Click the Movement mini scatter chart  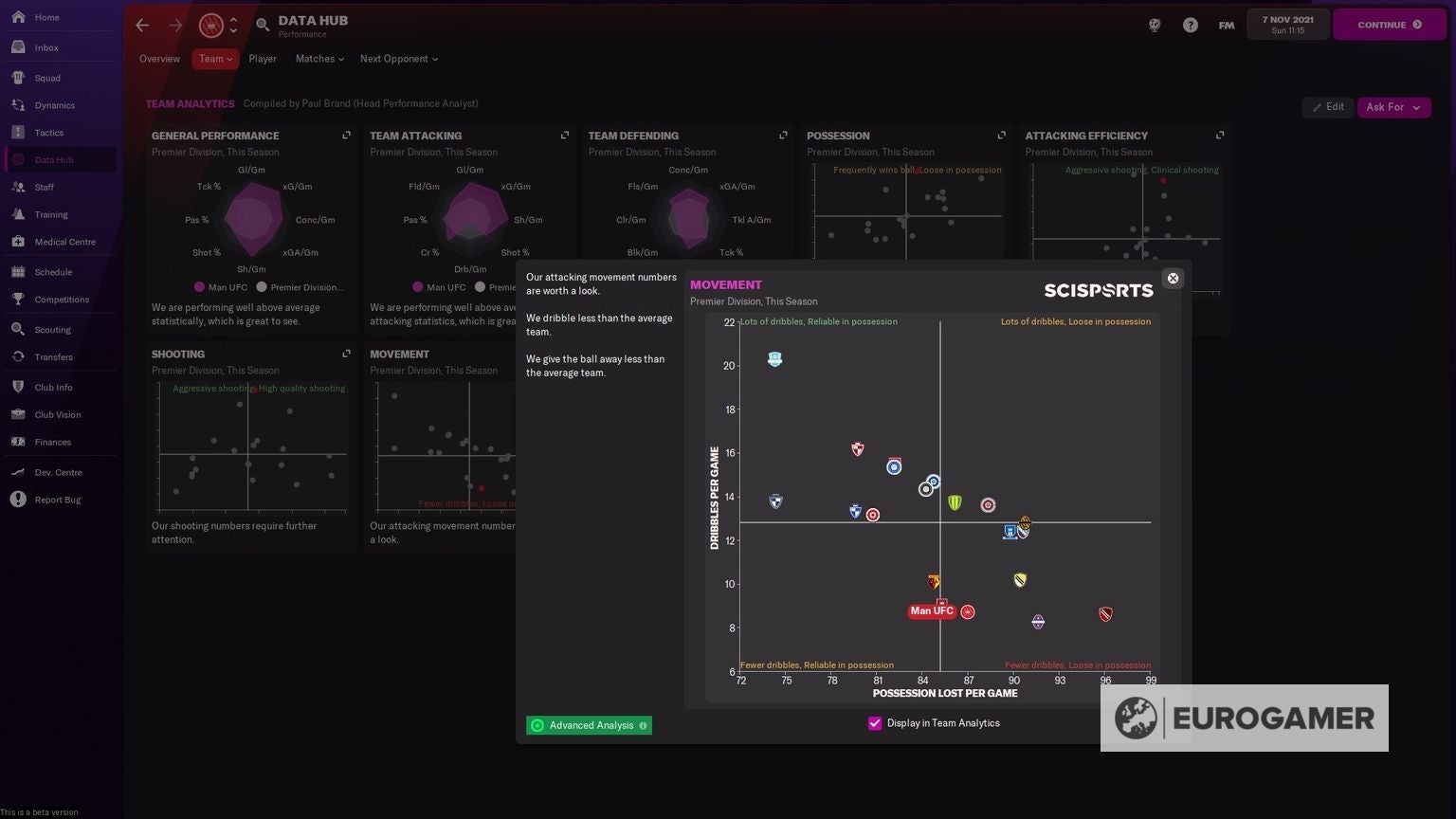446,446
